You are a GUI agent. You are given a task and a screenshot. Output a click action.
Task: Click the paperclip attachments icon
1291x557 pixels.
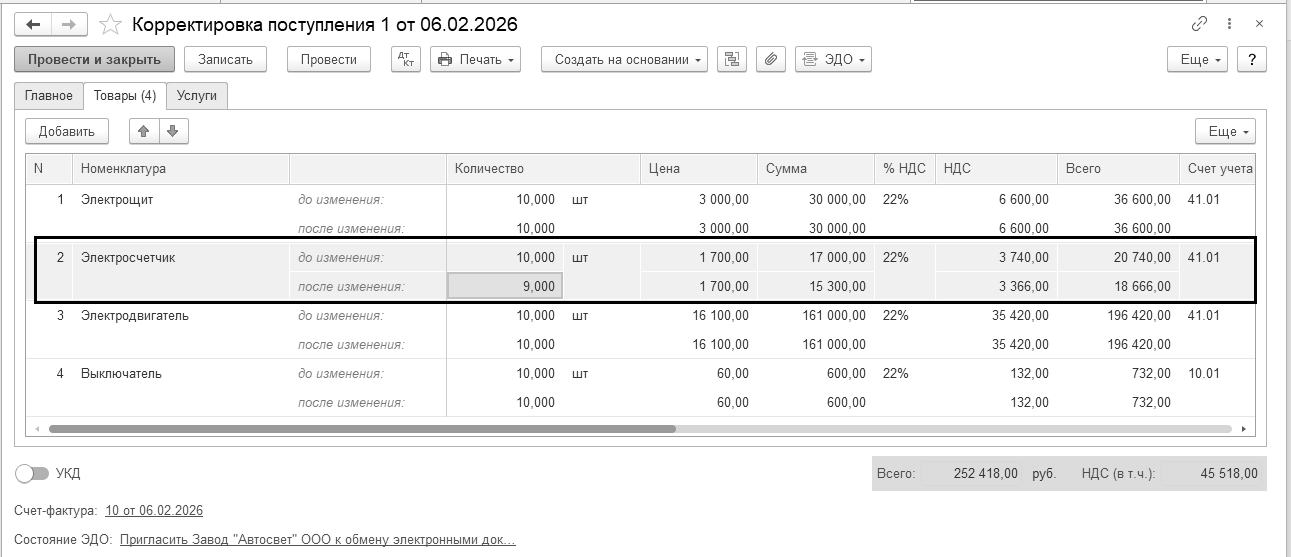pyautogui.click(x=770, y=59)
